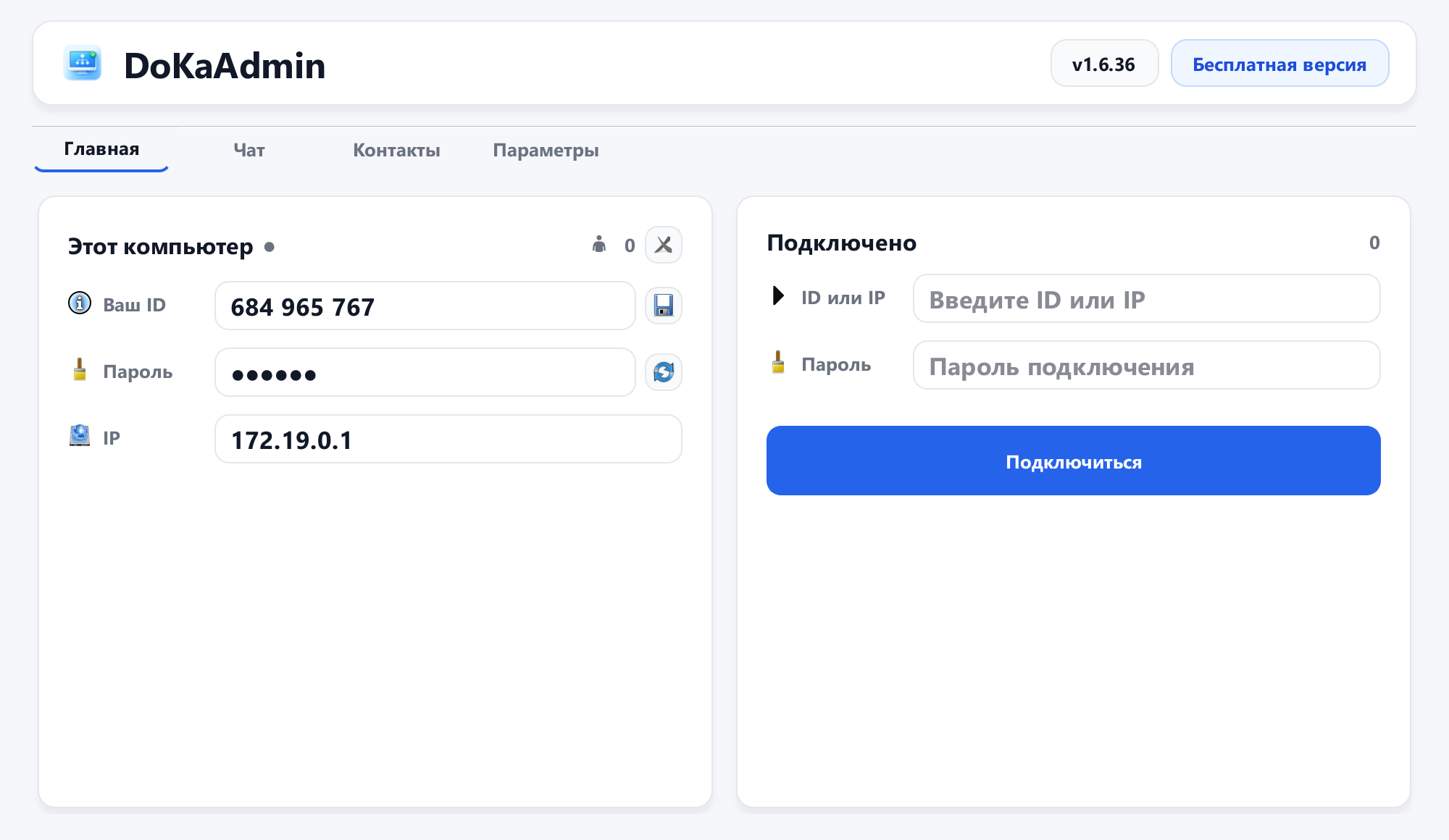Click the key icon beside left Пароль

80,369
